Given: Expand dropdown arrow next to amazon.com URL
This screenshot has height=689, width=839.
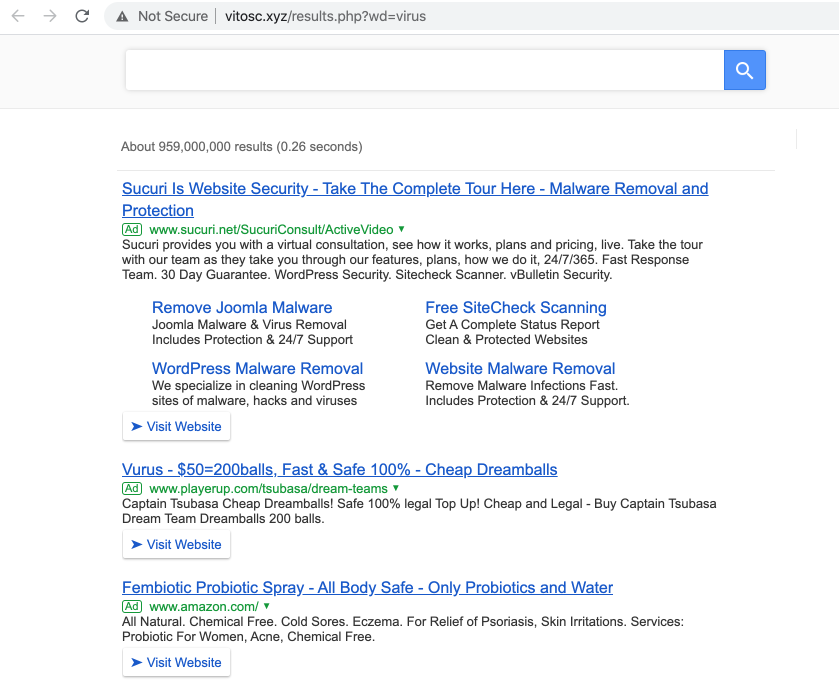Looking at the screenshot, I should tap(267, 607).
